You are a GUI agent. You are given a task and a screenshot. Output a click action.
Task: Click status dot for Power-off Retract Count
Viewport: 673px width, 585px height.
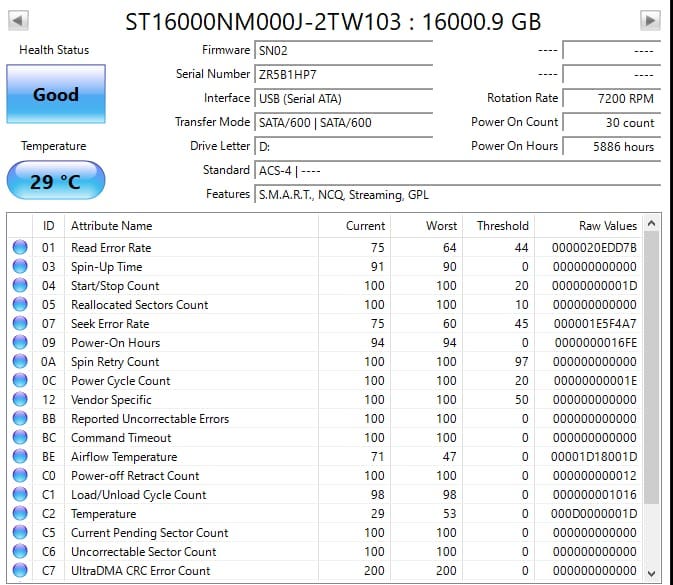(20, 476)
